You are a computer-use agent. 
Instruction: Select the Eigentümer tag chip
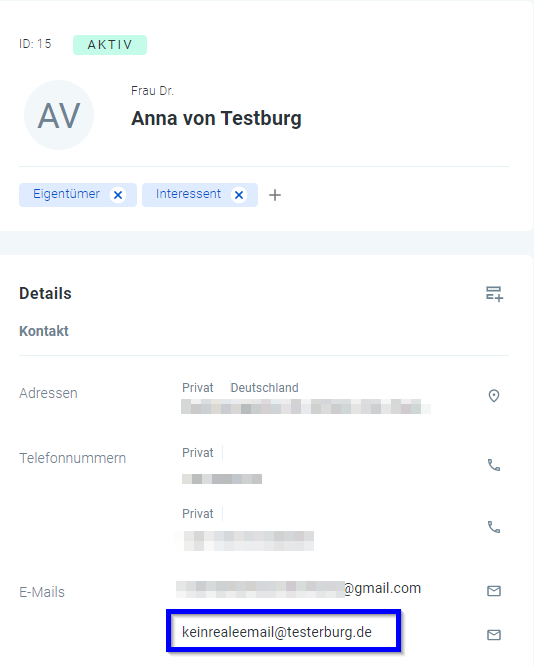(x=66, y=194)
